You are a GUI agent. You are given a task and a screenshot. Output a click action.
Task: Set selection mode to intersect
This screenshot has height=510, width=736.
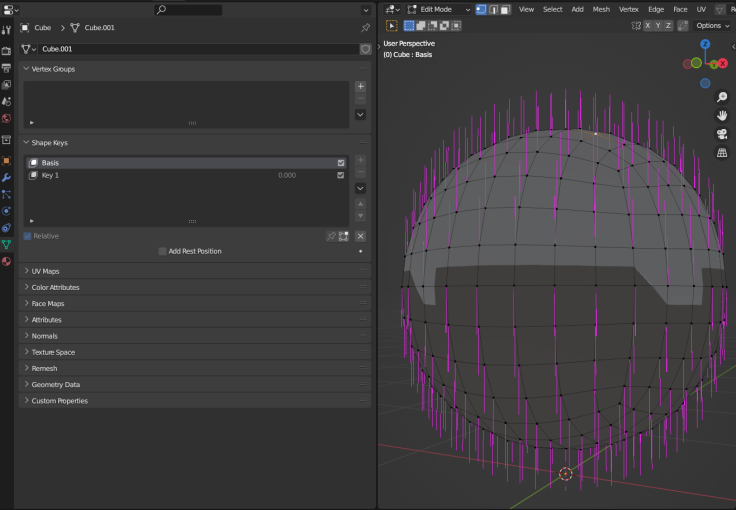coord(456,26)
